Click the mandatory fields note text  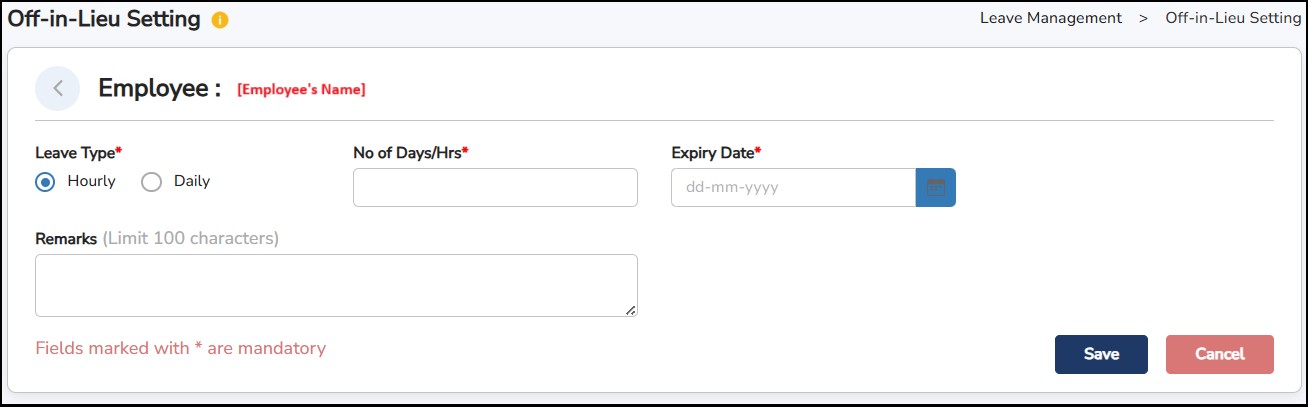coord(180,349)
